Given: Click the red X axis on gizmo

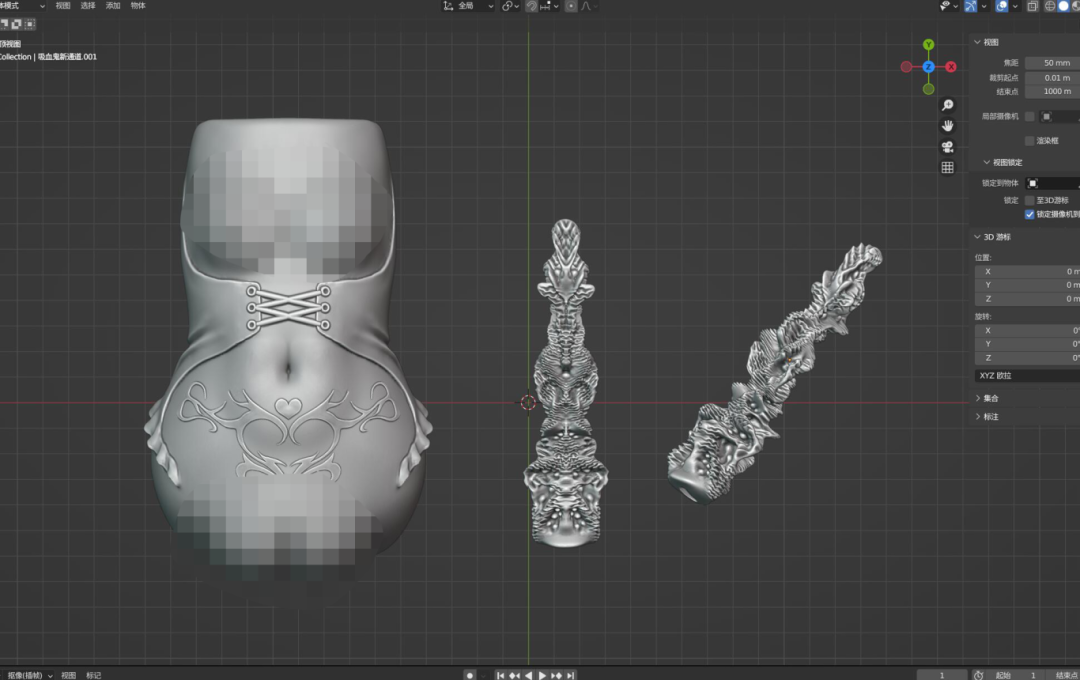Looking at the screenshot, I should pos(950,67).
